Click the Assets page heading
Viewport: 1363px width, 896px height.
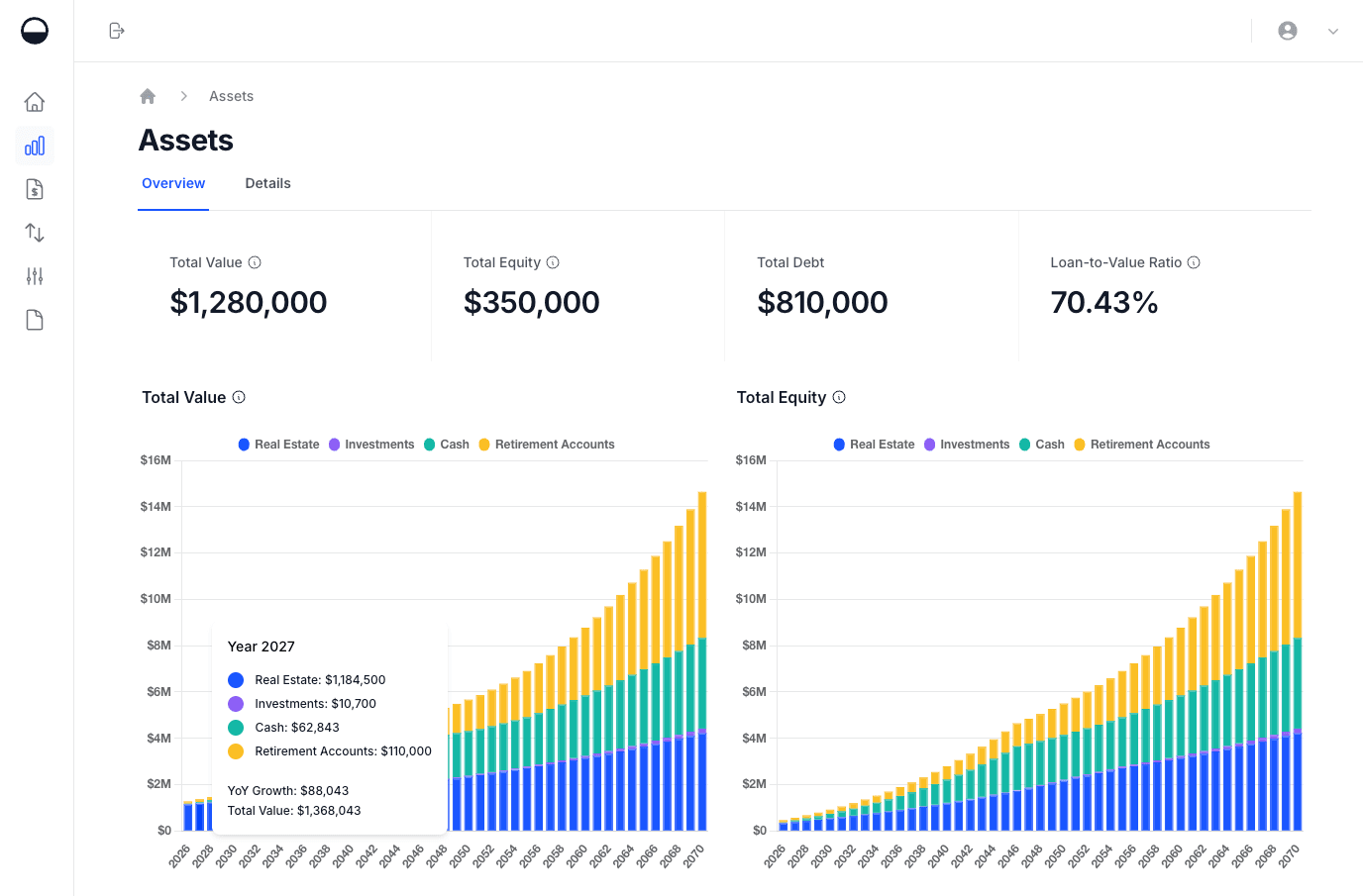tap(186, 141)
